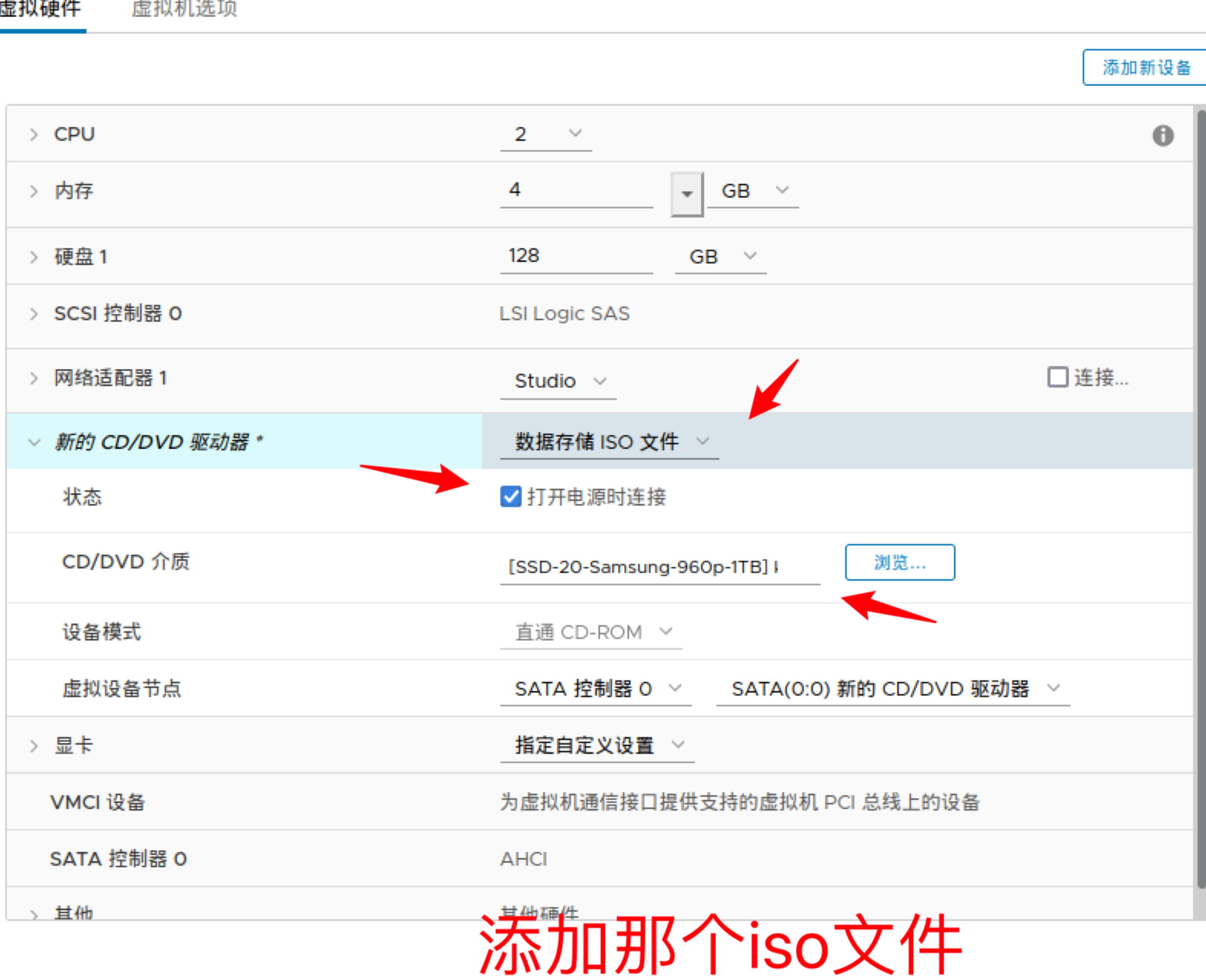
Task: Click the hard disk size 128 field
Action: (x=577, y=257)
